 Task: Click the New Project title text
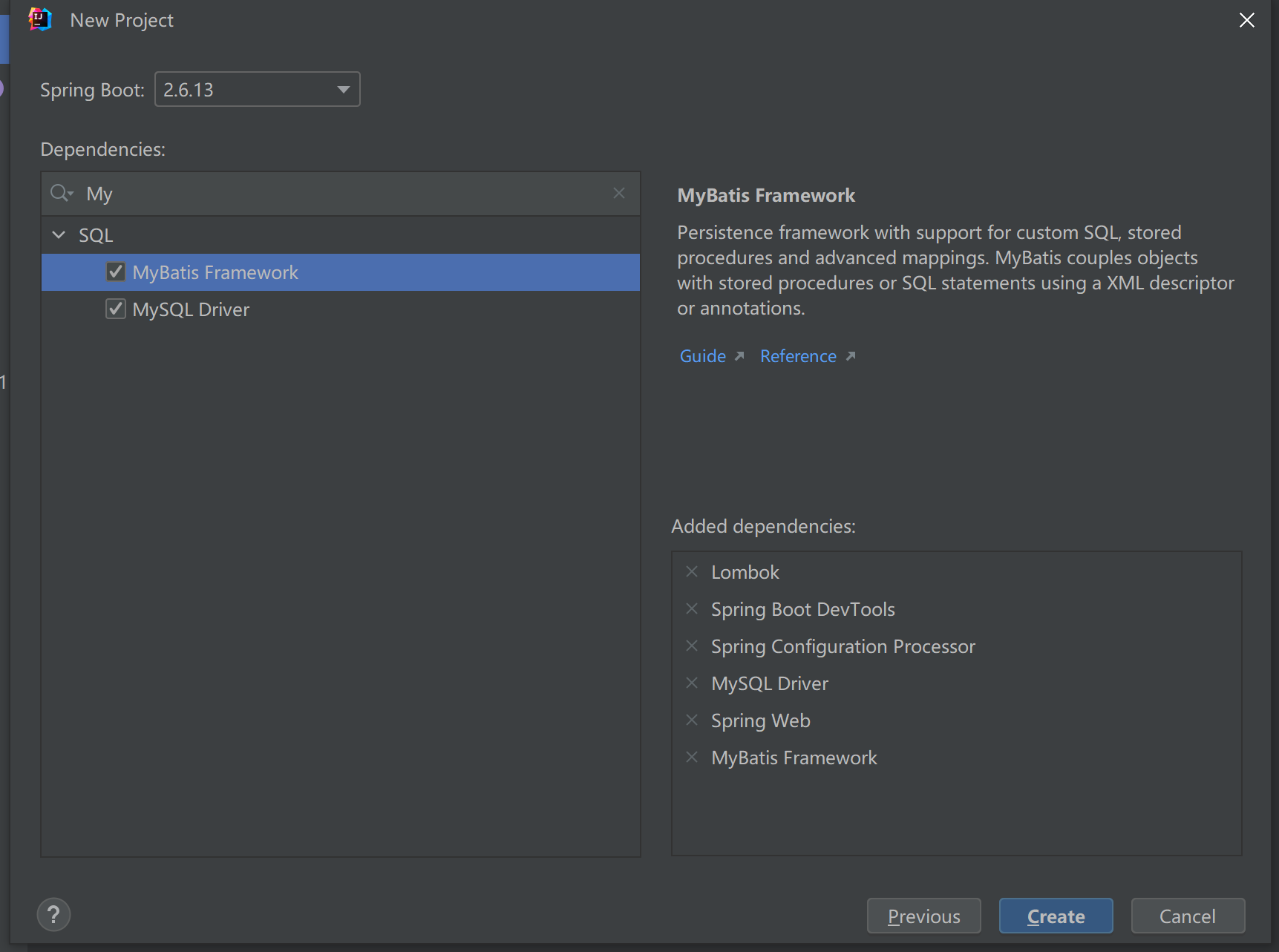[x=122, y=20]
